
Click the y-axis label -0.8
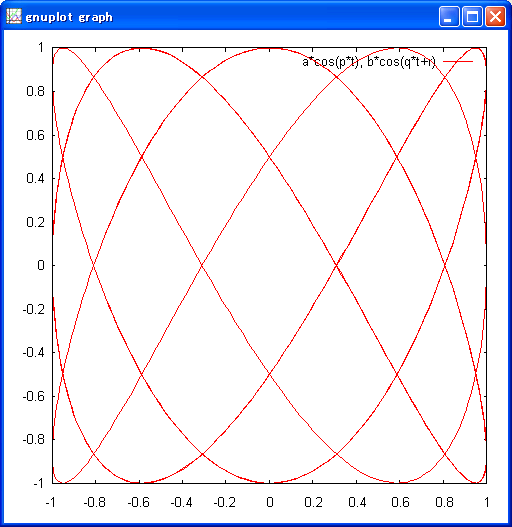(x=34, y=439)
